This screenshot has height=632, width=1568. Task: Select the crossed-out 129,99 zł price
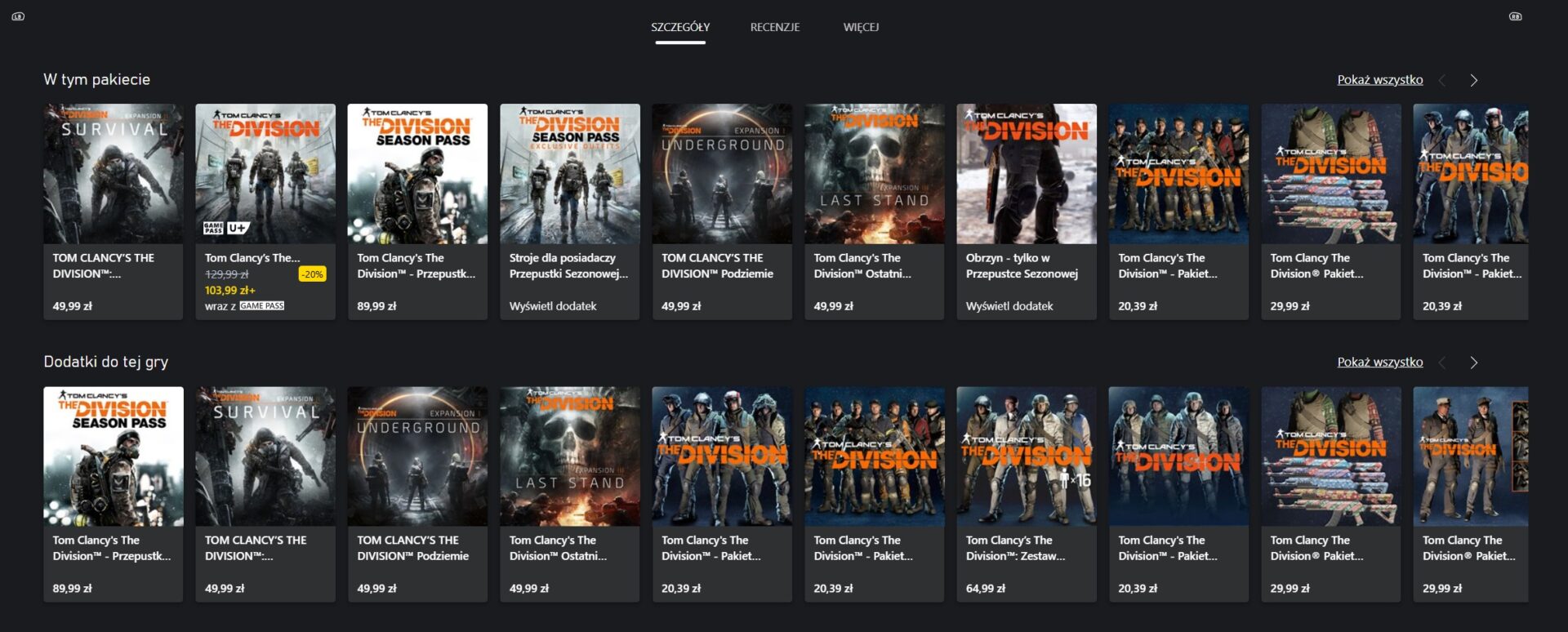pyautogui.click(x=227, y=275)
